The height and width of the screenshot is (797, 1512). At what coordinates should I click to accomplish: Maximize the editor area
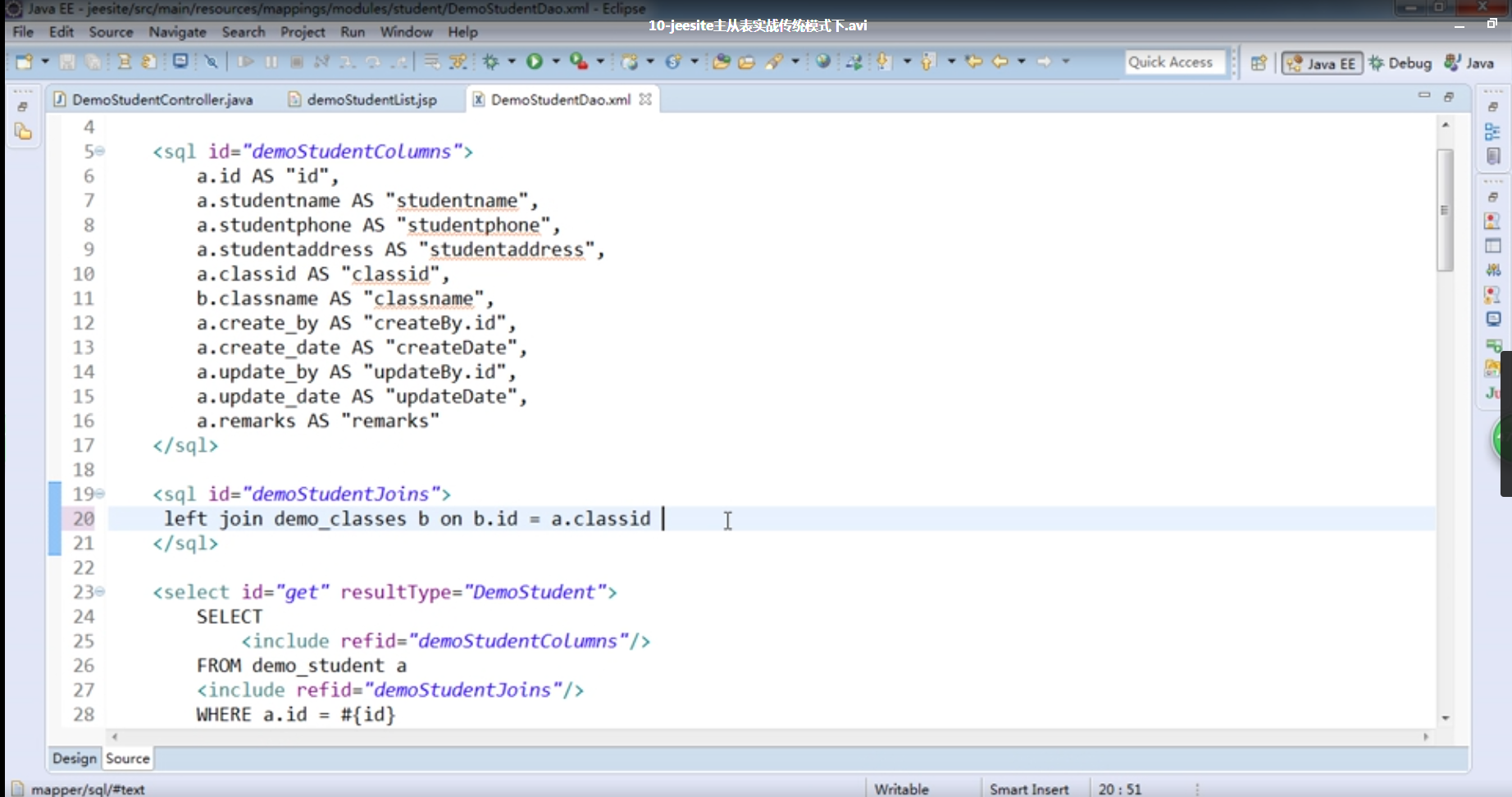pyautogui.click(x=1449, y=96)
